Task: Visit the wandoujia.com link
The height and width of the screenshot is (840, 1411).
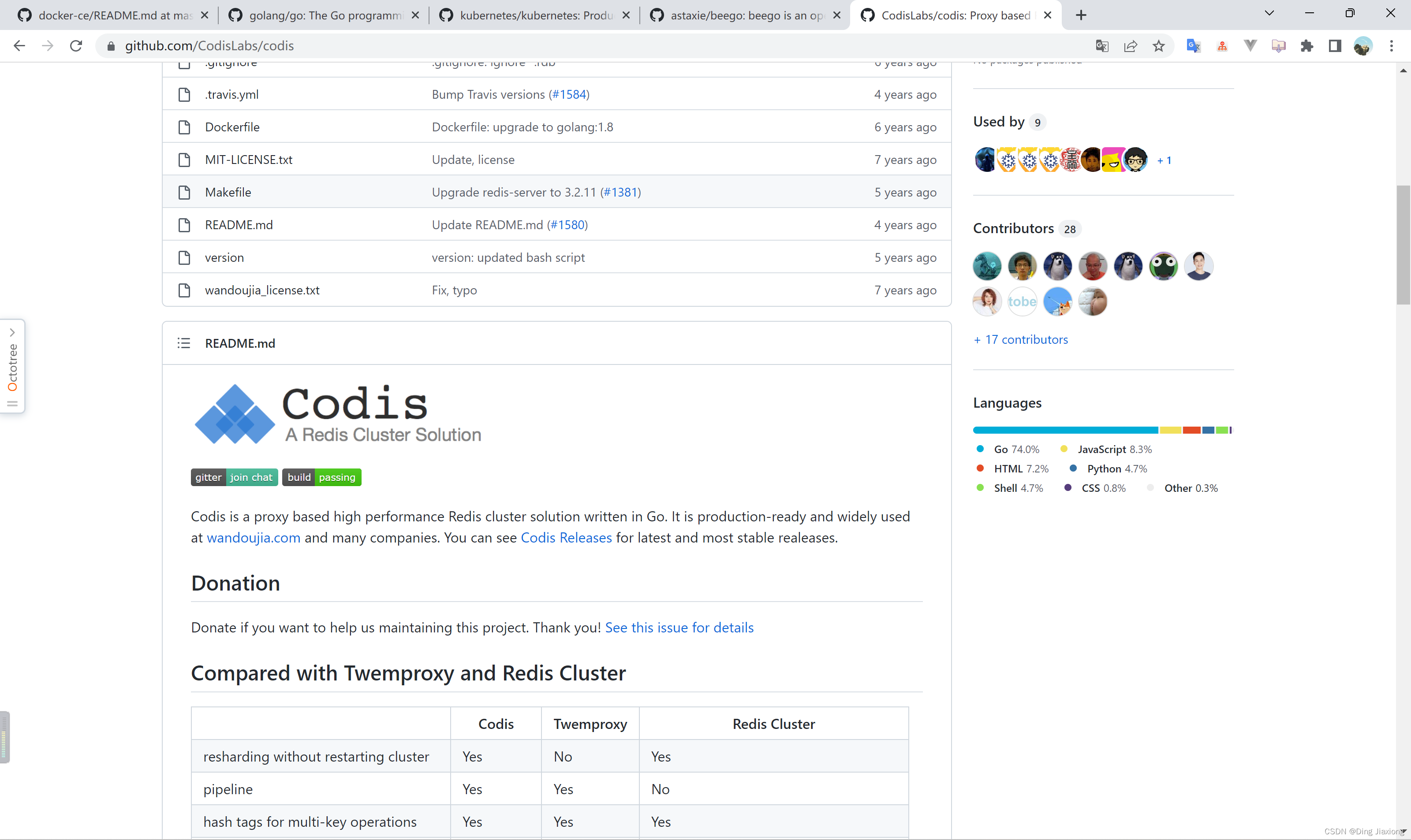Action: [x=254, y=538]
